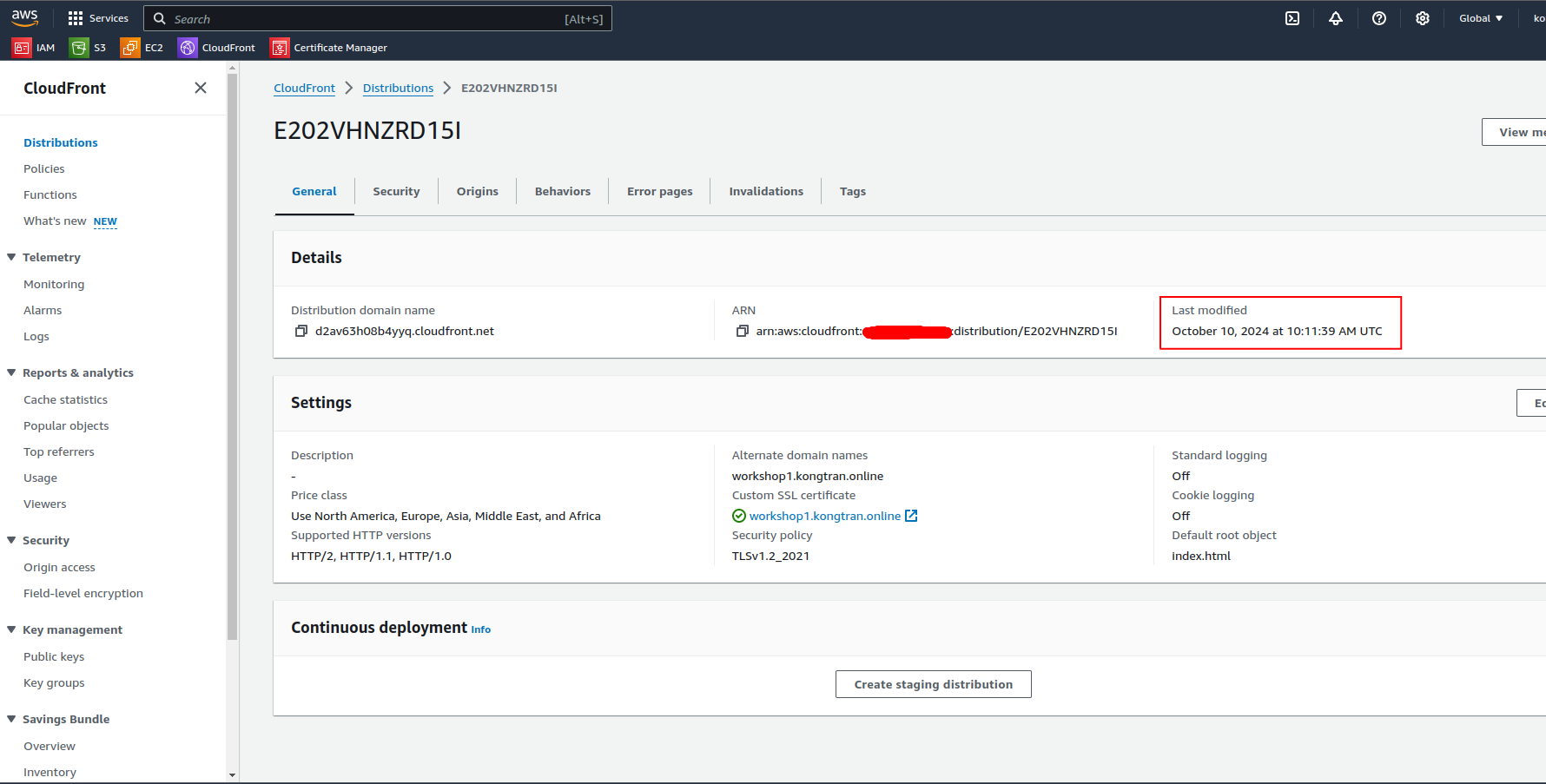The height and width of the screenshot is (784, 1546).
Task: Open Functions in sidebar
Action: click(x=50, y=194)
